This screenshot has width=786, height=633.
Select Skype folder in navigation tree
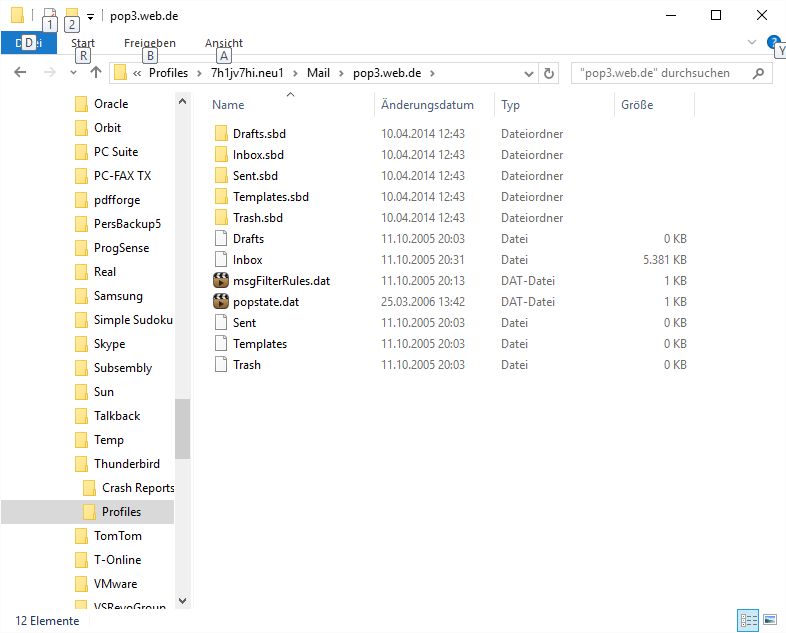[x=100, y=344]
